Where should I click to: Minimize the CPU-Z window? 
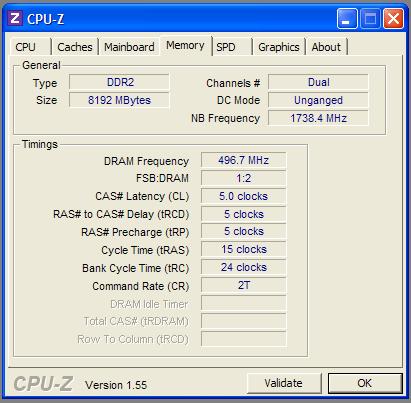tap(347, 19)
